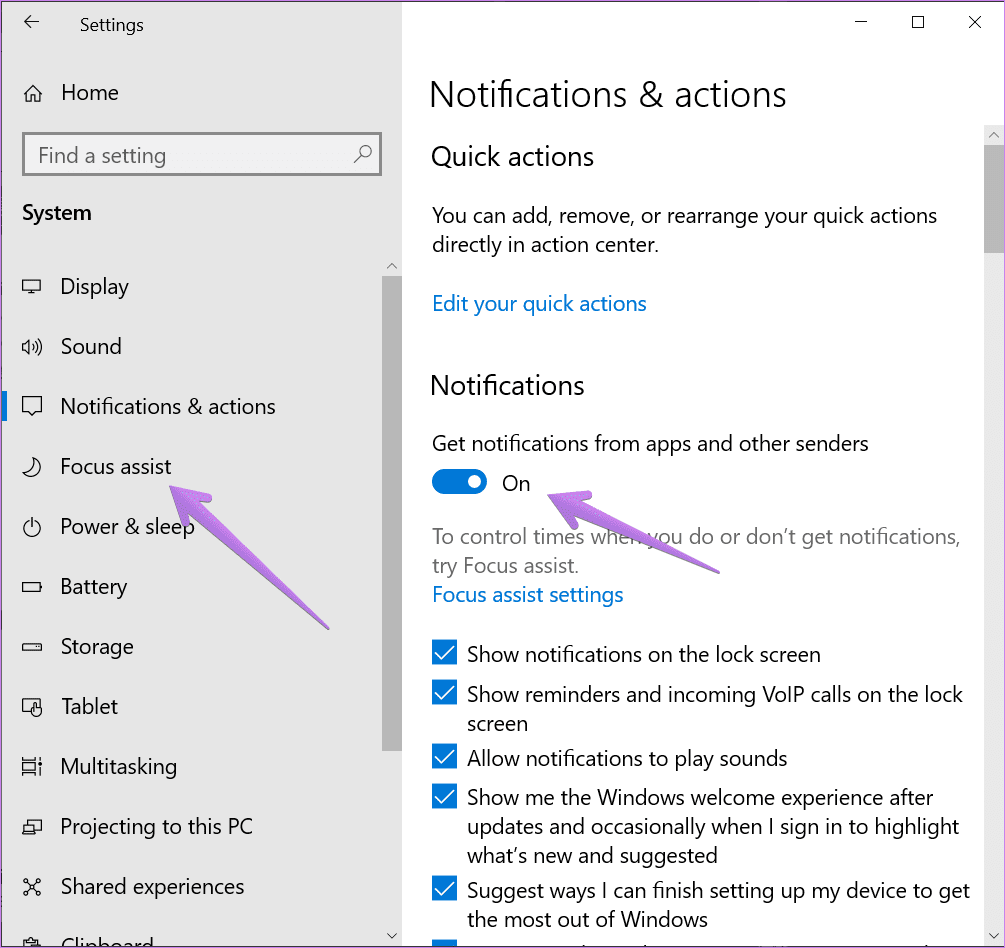
Task: Disable the Windows welcome experience checkbox
Action: pos(445,797)
